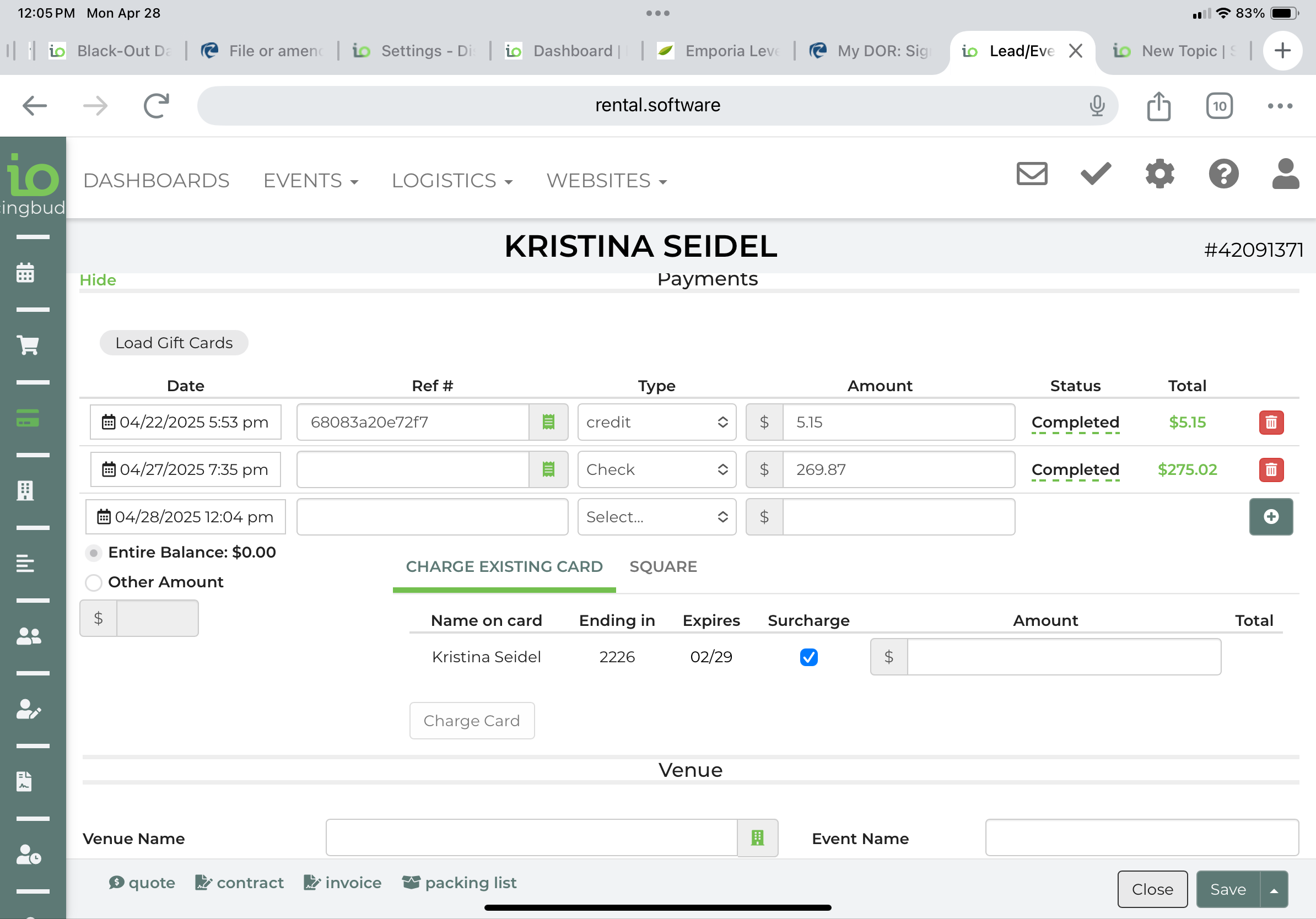
Task: Click the Load Gift Cards button
Action: pos(174,343)
